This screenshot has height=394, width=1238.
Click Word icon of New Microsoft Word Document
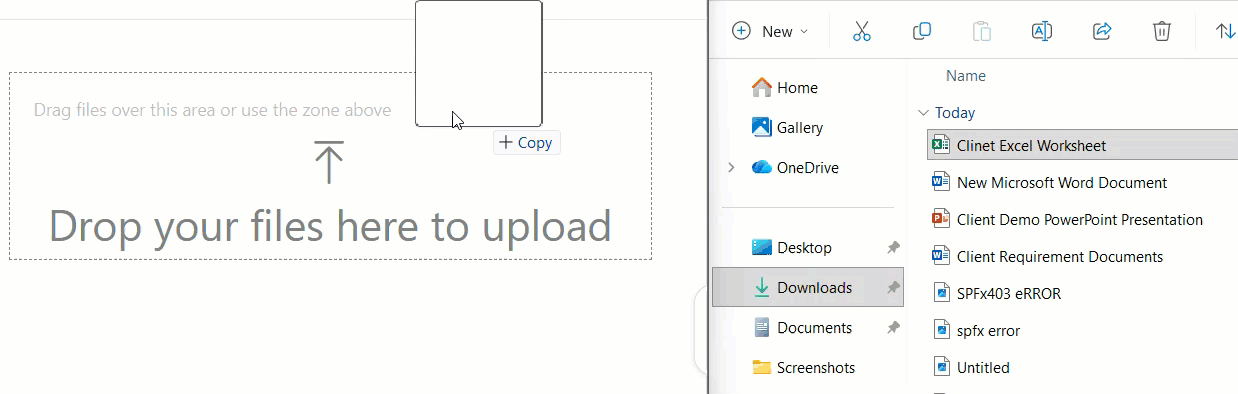pyautogui.click(x=940, y=182)
